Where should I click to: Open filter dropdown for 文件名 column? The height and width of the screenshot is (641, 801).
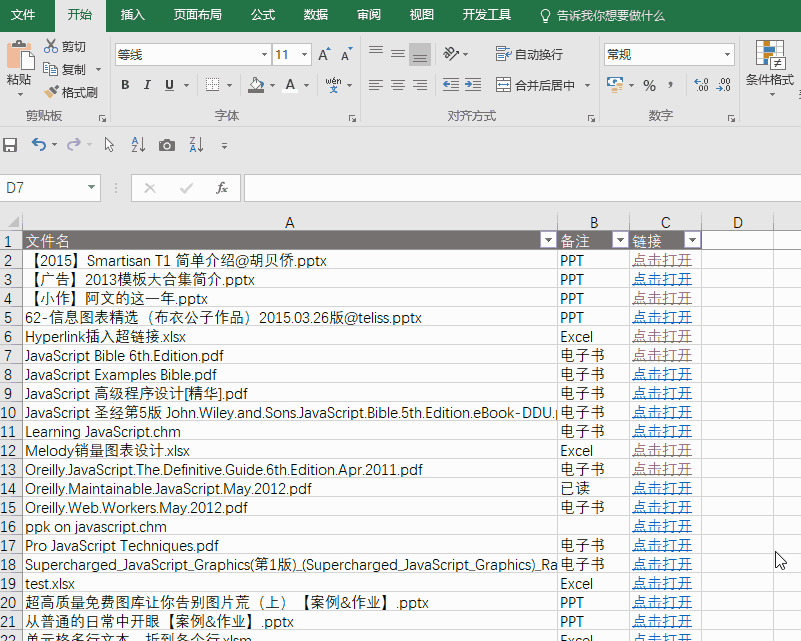click(x=548, y=240)
